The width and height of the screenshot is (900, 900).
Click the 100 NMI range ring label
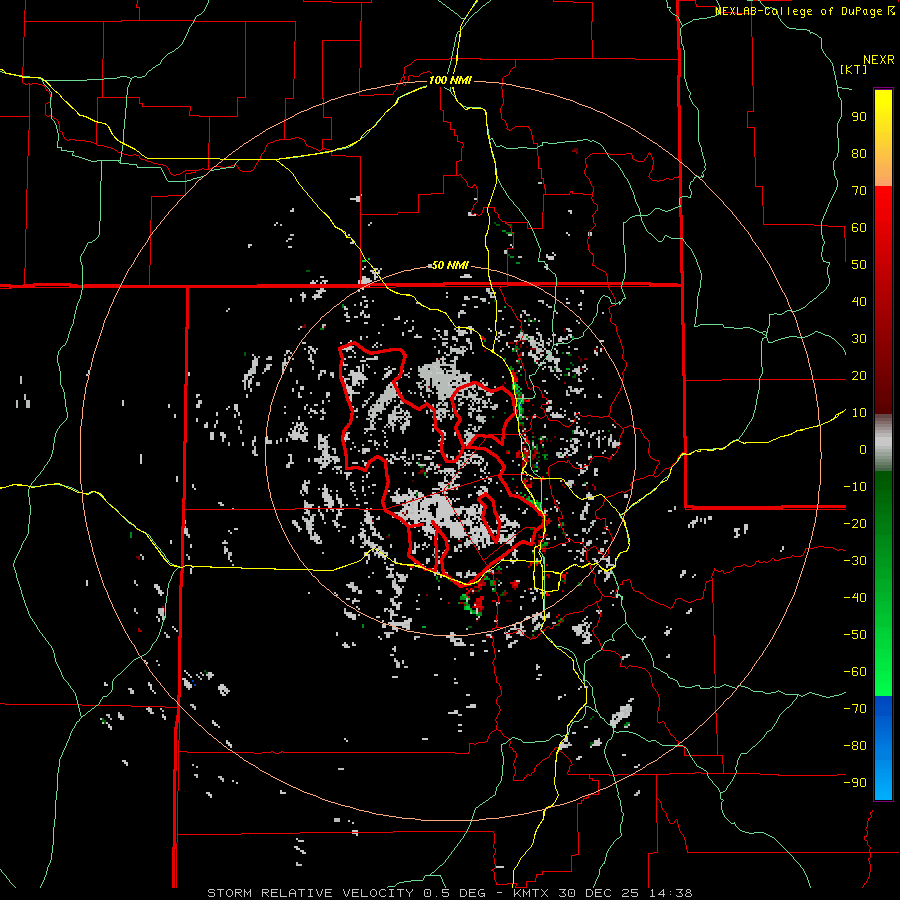click(x=450, y=80)
